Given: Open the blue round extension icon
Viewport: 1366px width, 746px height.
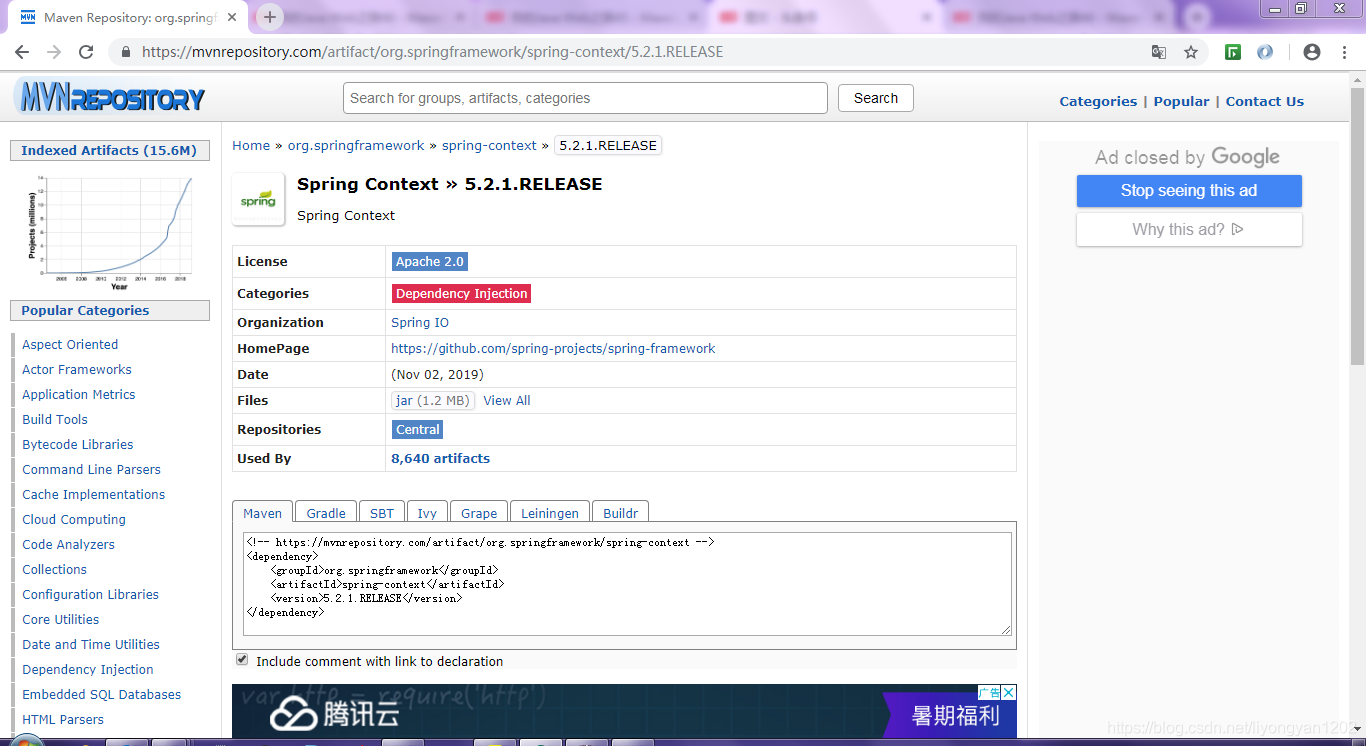Looking at the screenshot, I should point(1265,52).
